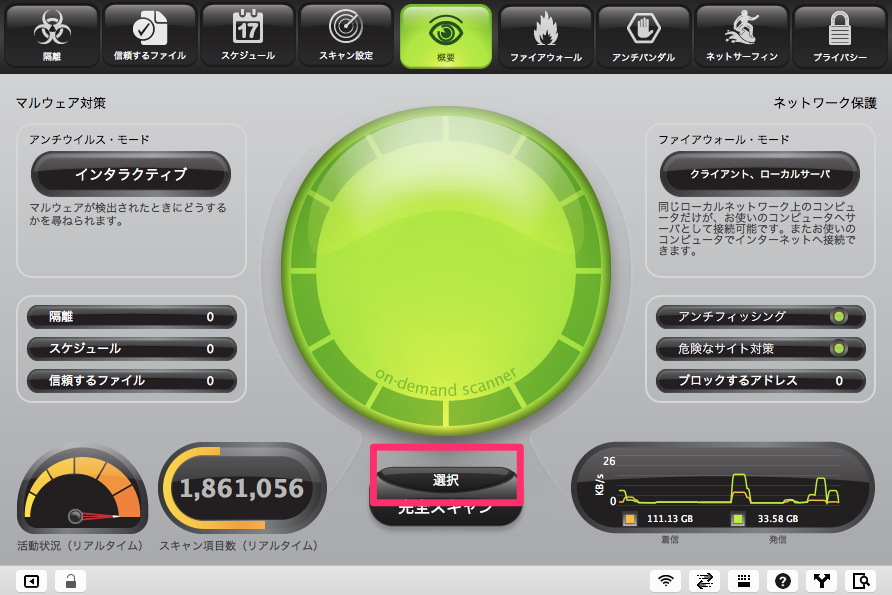Click the help question mark icon
The height and width of the screenshot is (595, 892).
point(783,580)
